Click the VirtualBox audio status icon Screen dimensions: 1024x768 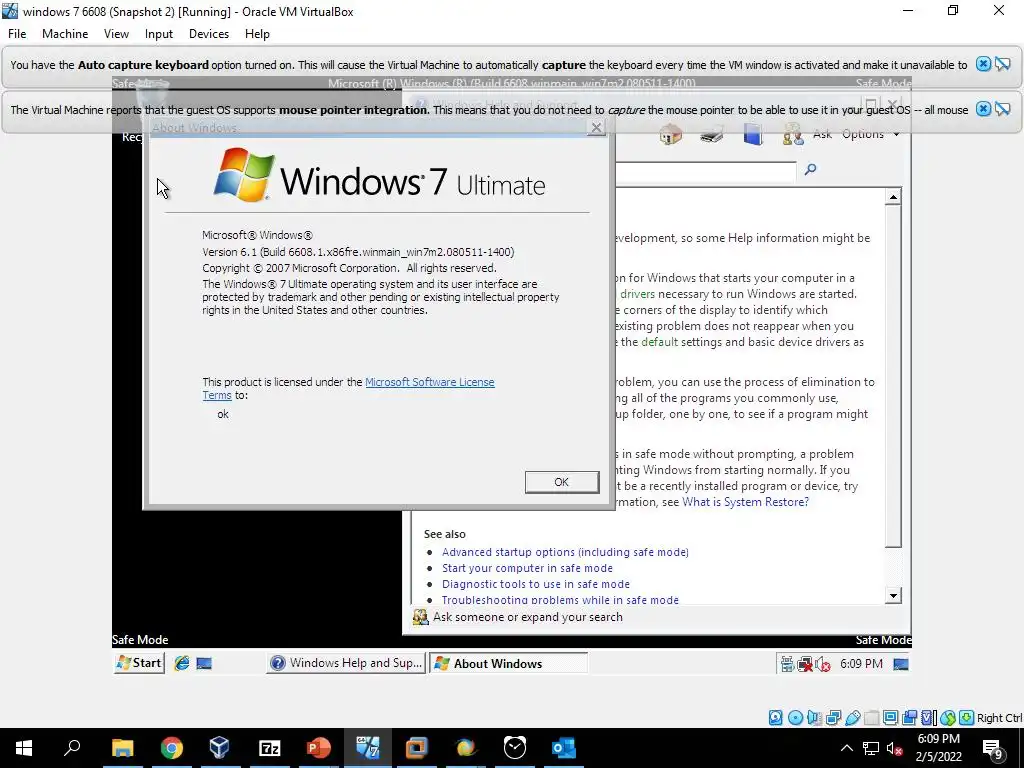(814, 718)
